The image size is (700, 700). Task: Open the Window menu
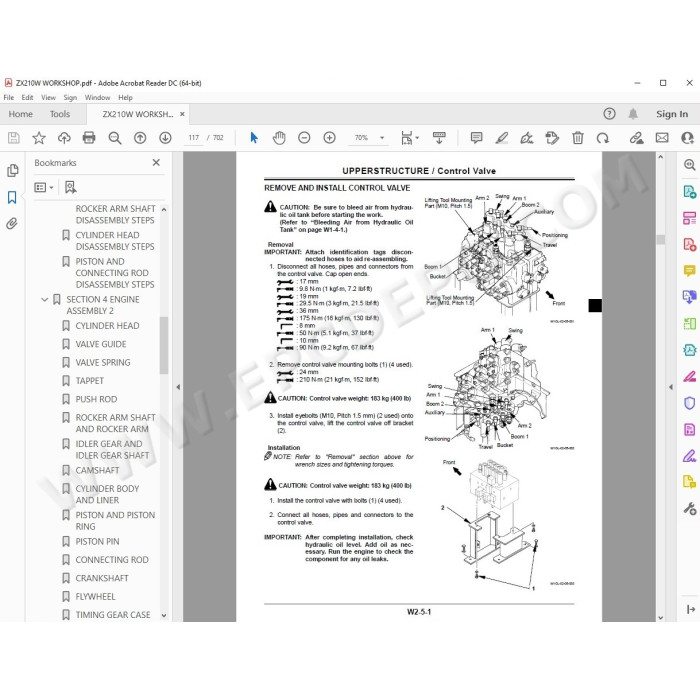pyautogui.click(x=97, y=97)
